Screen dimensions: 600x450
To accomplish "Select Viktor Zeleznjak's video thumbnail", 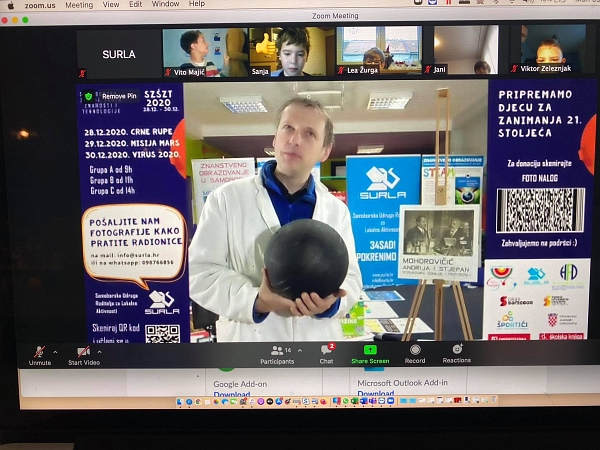I will 554,49.
